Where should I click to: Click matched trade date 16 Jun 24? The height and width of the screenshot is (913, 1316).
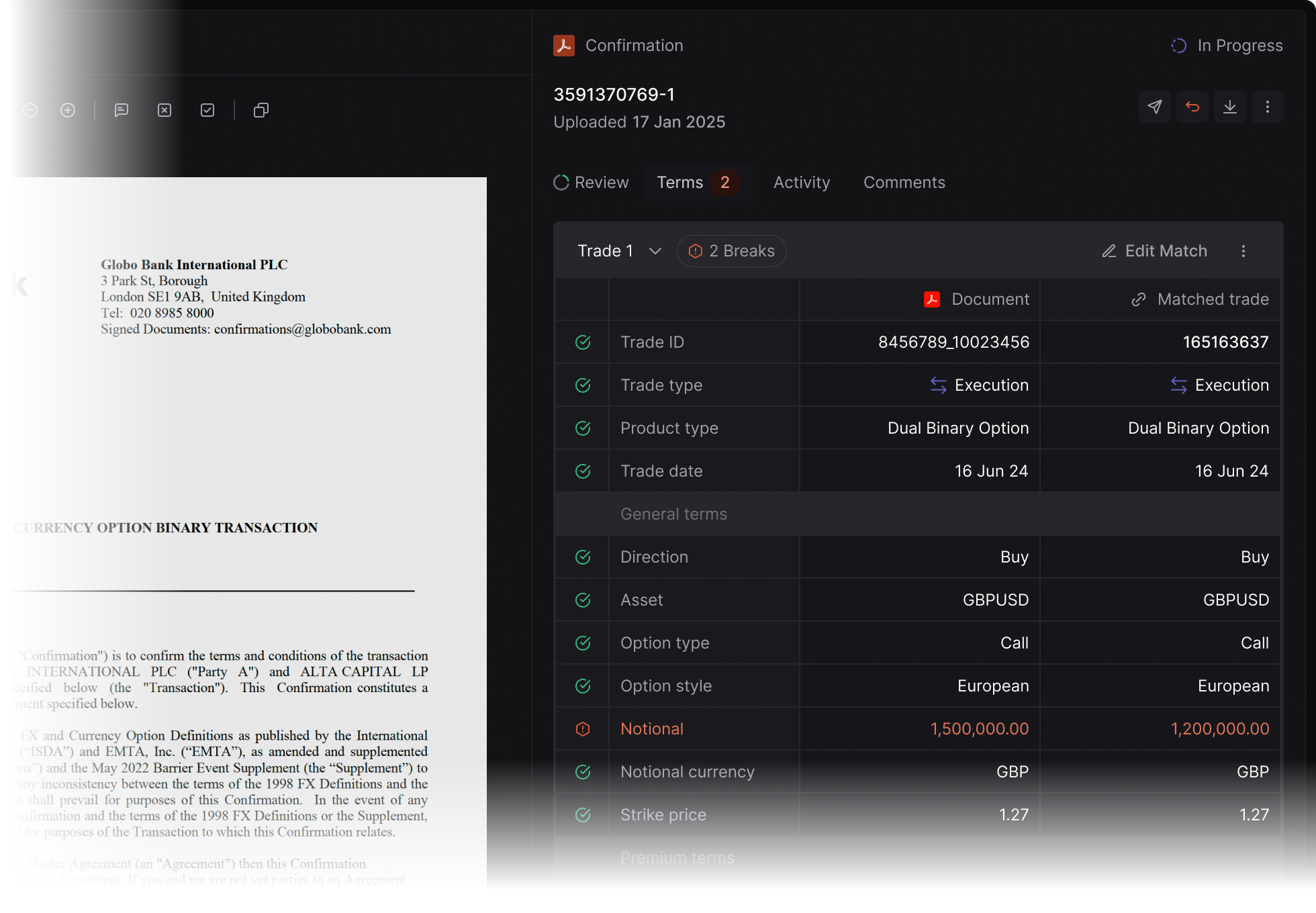click(1232, 471)
